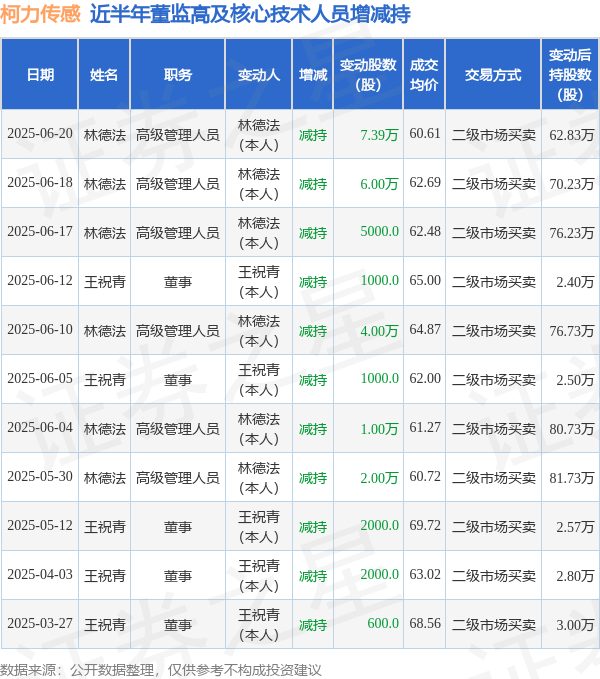The height and width of the screenshot is (679, 600).
Task: Select the date 2025-06-17
Action: [x=40, y=231]
